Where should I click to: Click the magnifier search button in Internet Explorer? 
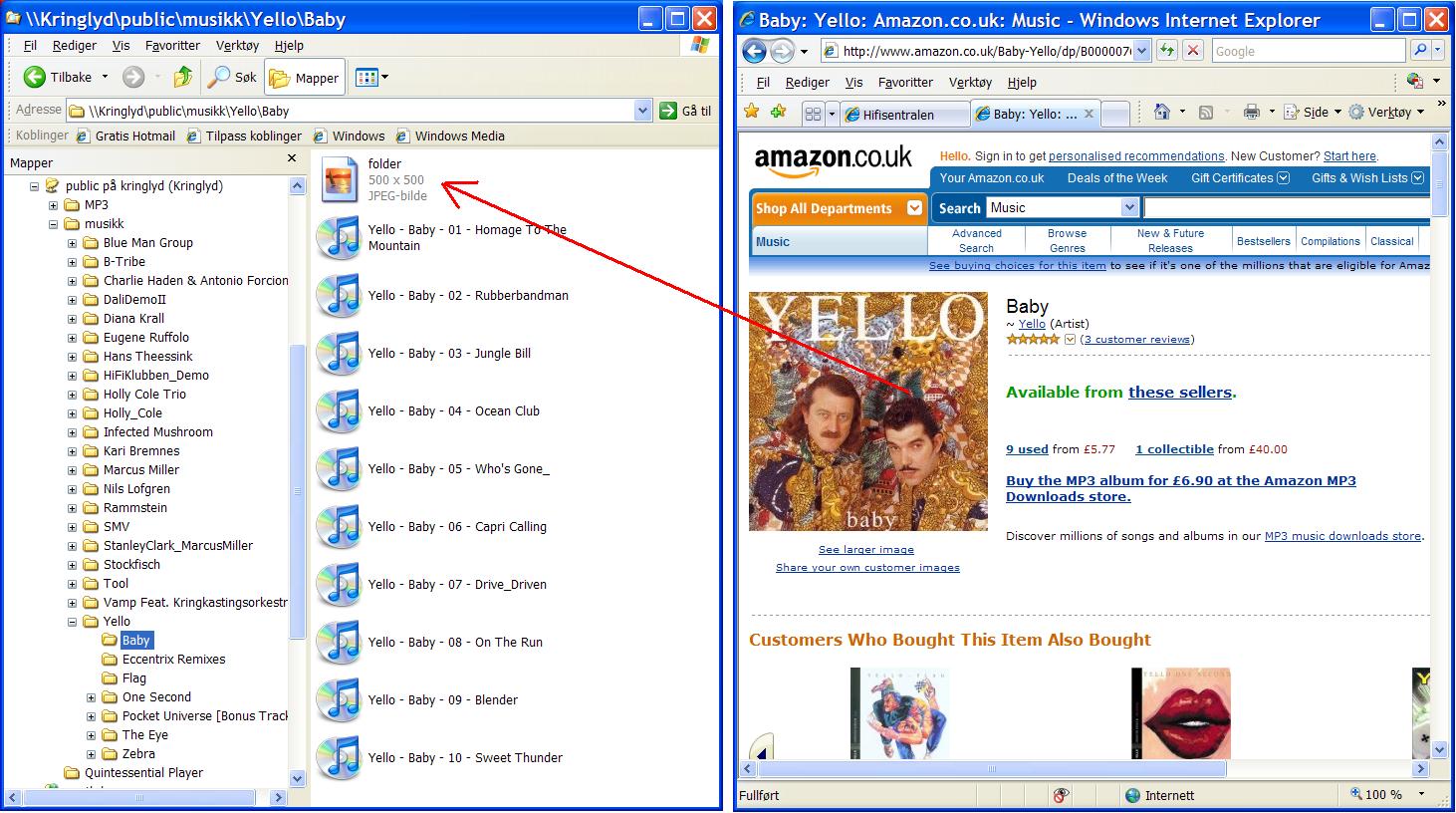(x=1419, y=51)
